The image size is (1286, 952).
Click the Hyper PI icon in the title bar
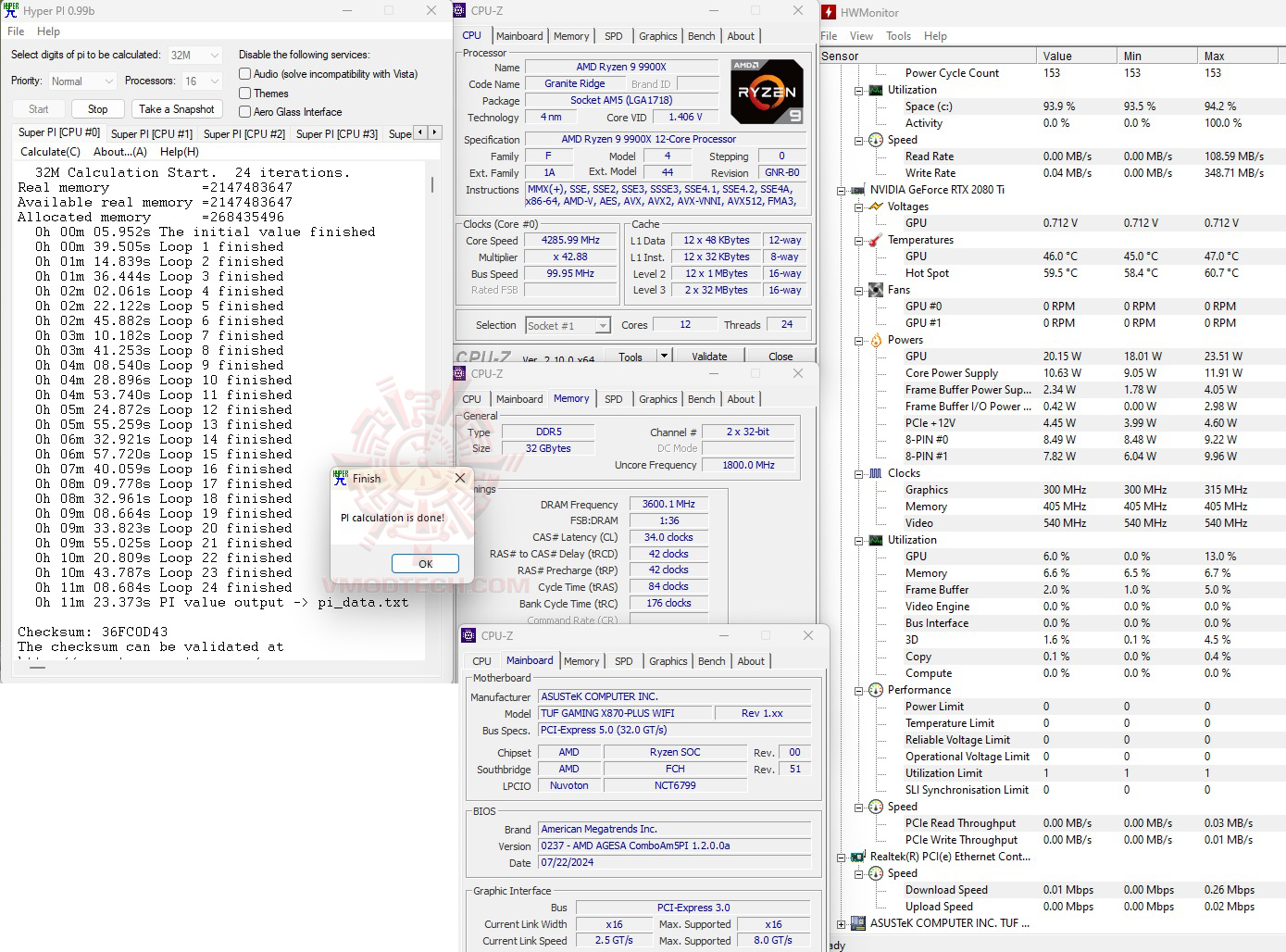(x=10, y=10)
